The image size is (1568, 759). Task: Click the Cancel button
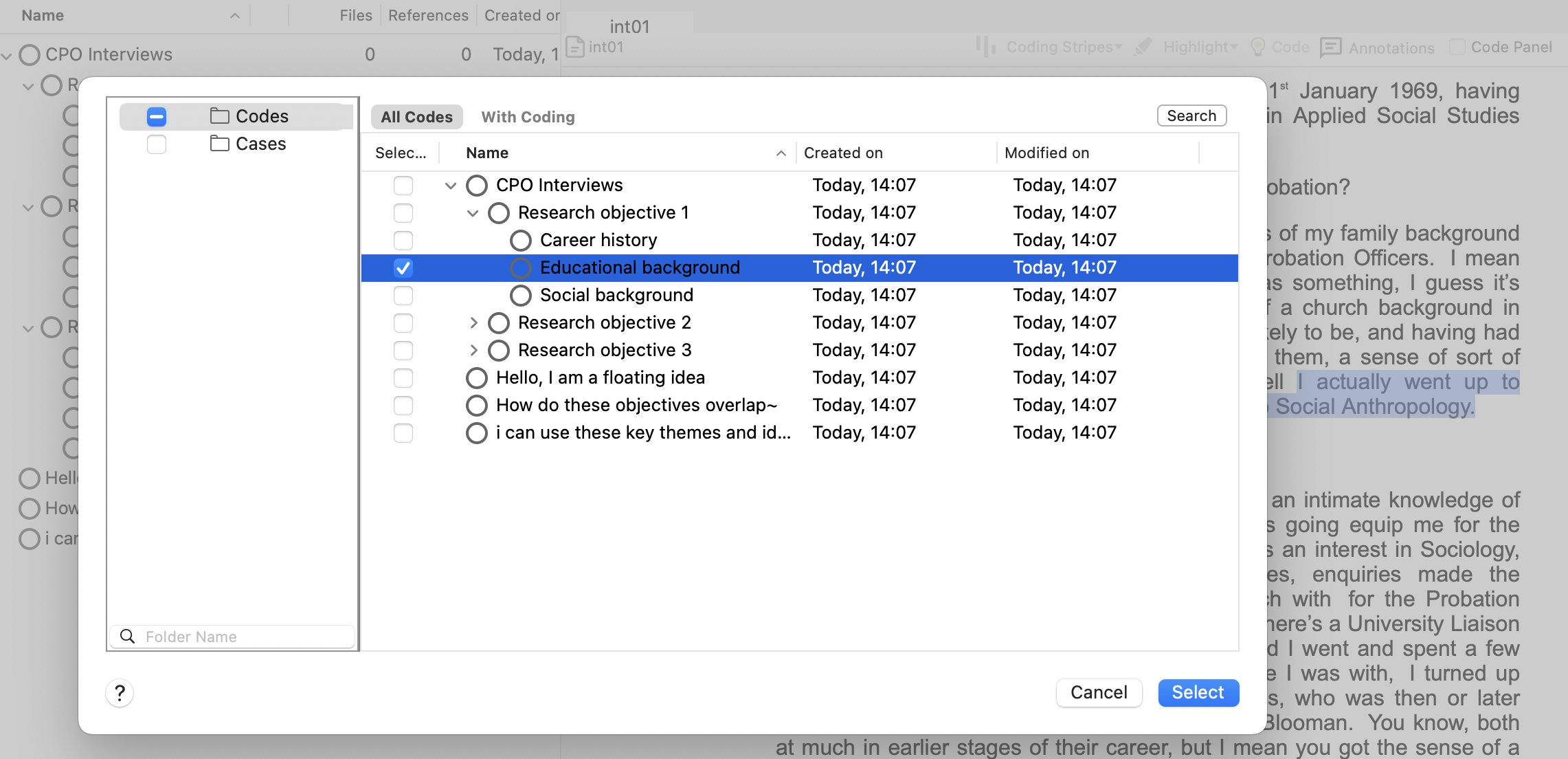pos(1098,692)
